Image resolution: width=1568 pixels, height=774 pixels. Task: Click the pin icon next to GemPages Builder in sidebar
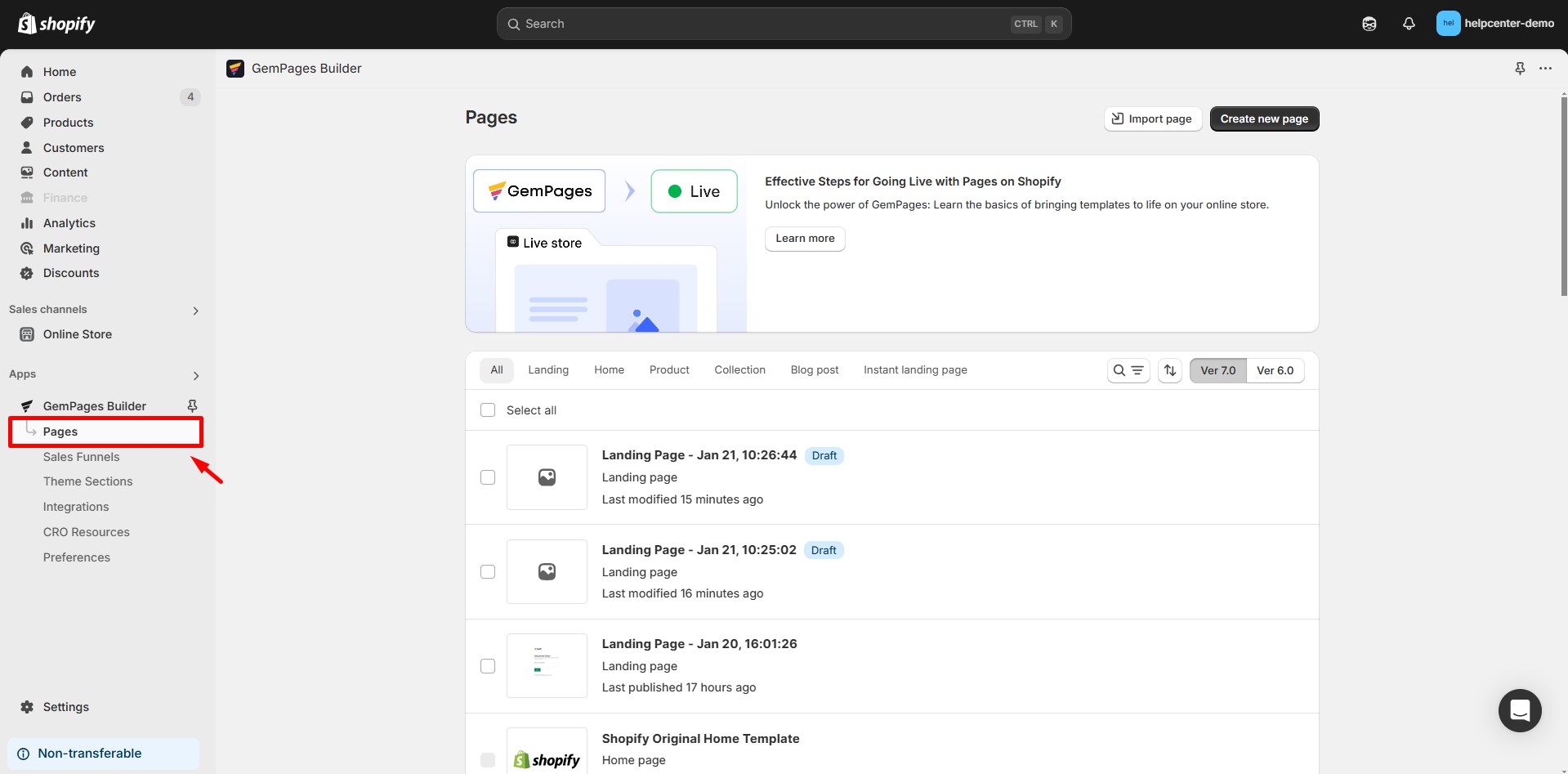[192, 406]
